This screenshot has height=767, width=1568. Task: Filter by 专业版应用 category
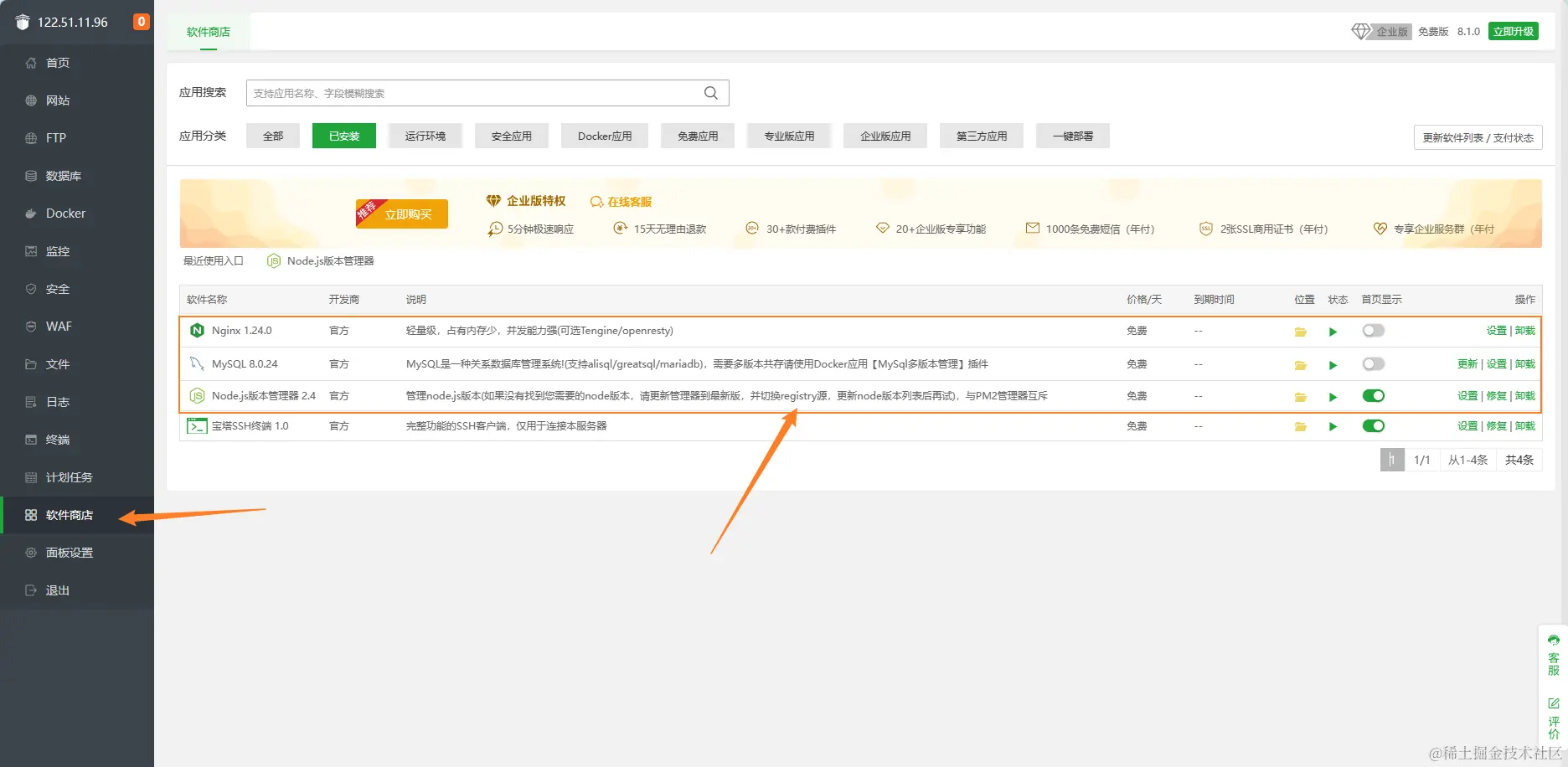[789, 136]
